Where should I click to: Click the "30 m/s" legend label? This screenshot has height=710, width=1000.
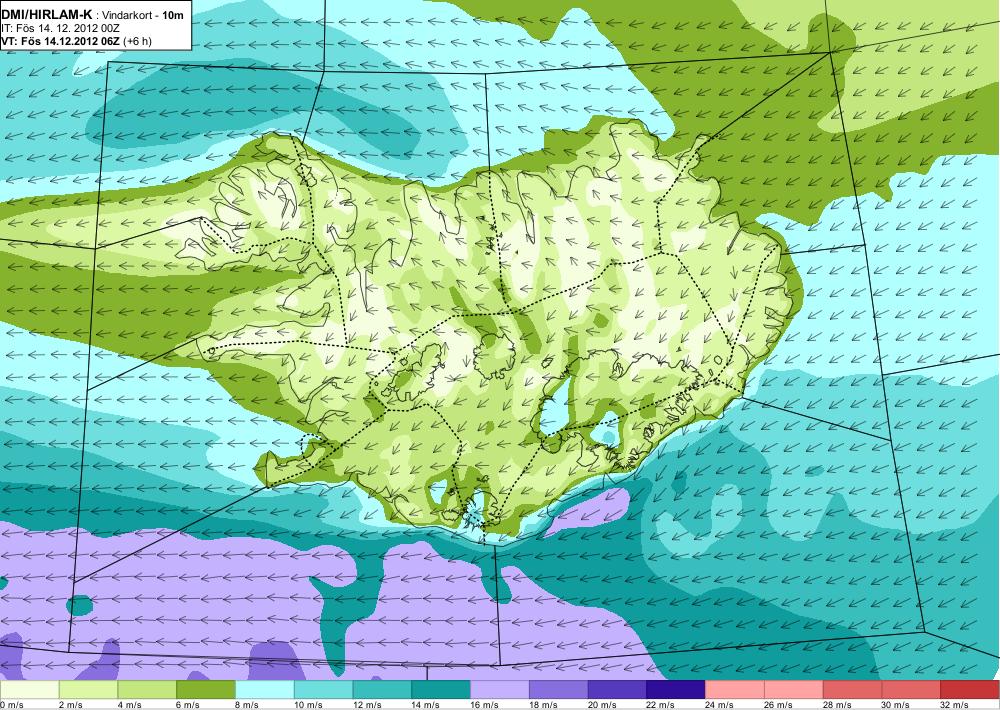[x=896, y=705]
